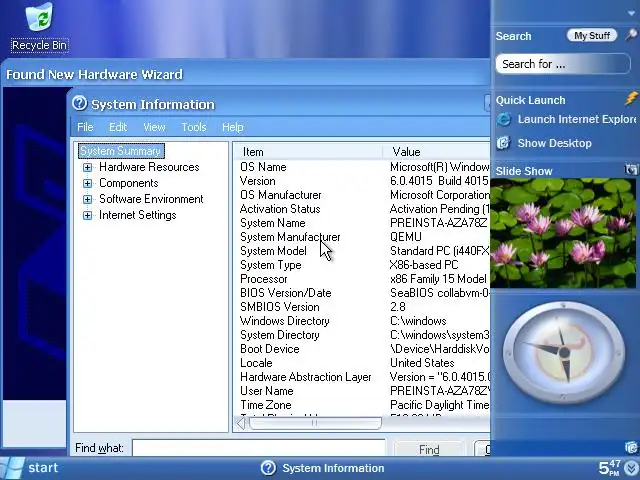The image size is (640, 480).
Task: Open the File menu
Action: coord(85,127)
